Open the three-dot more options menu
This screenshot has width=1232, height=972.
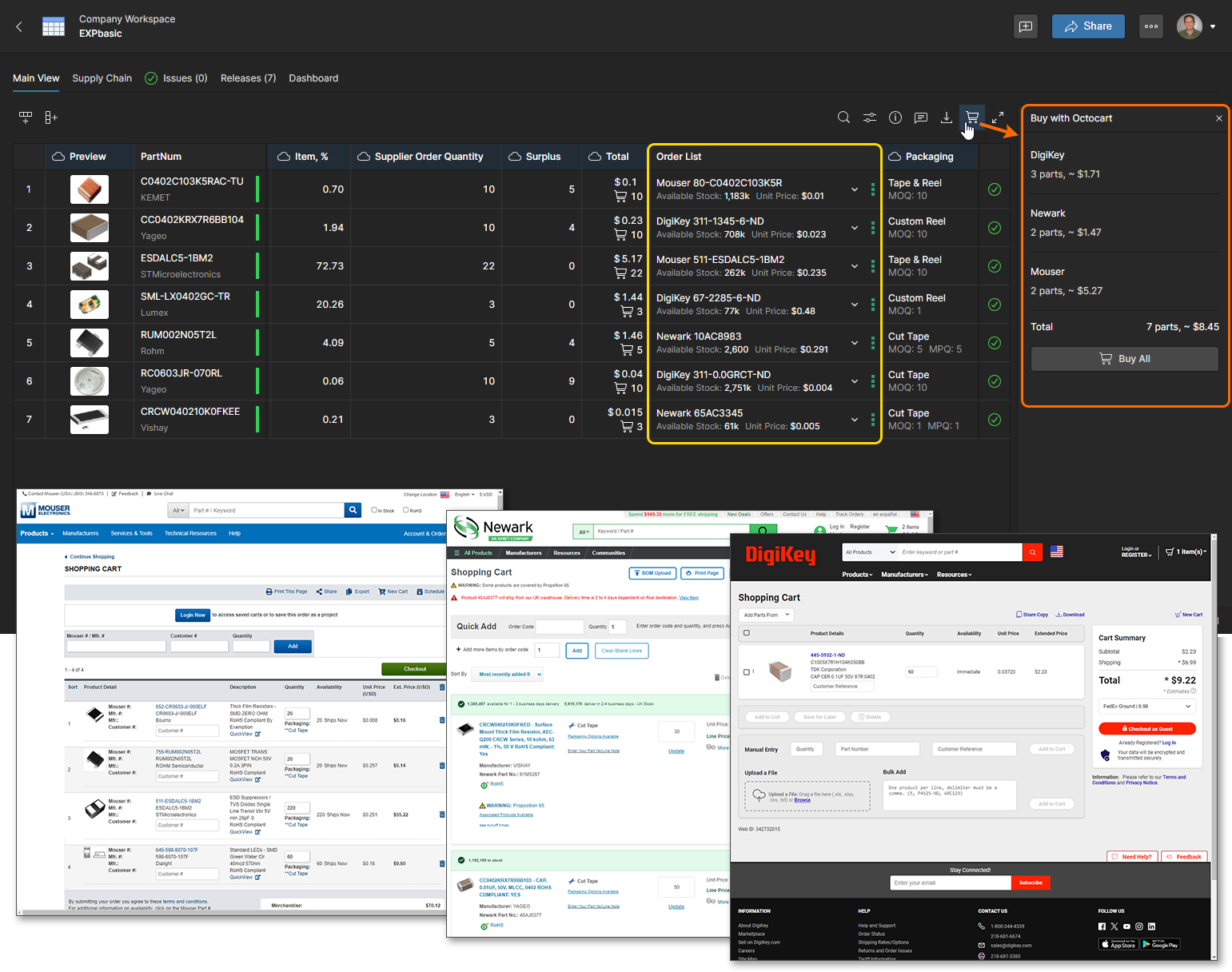click(x=1151, y=26)
